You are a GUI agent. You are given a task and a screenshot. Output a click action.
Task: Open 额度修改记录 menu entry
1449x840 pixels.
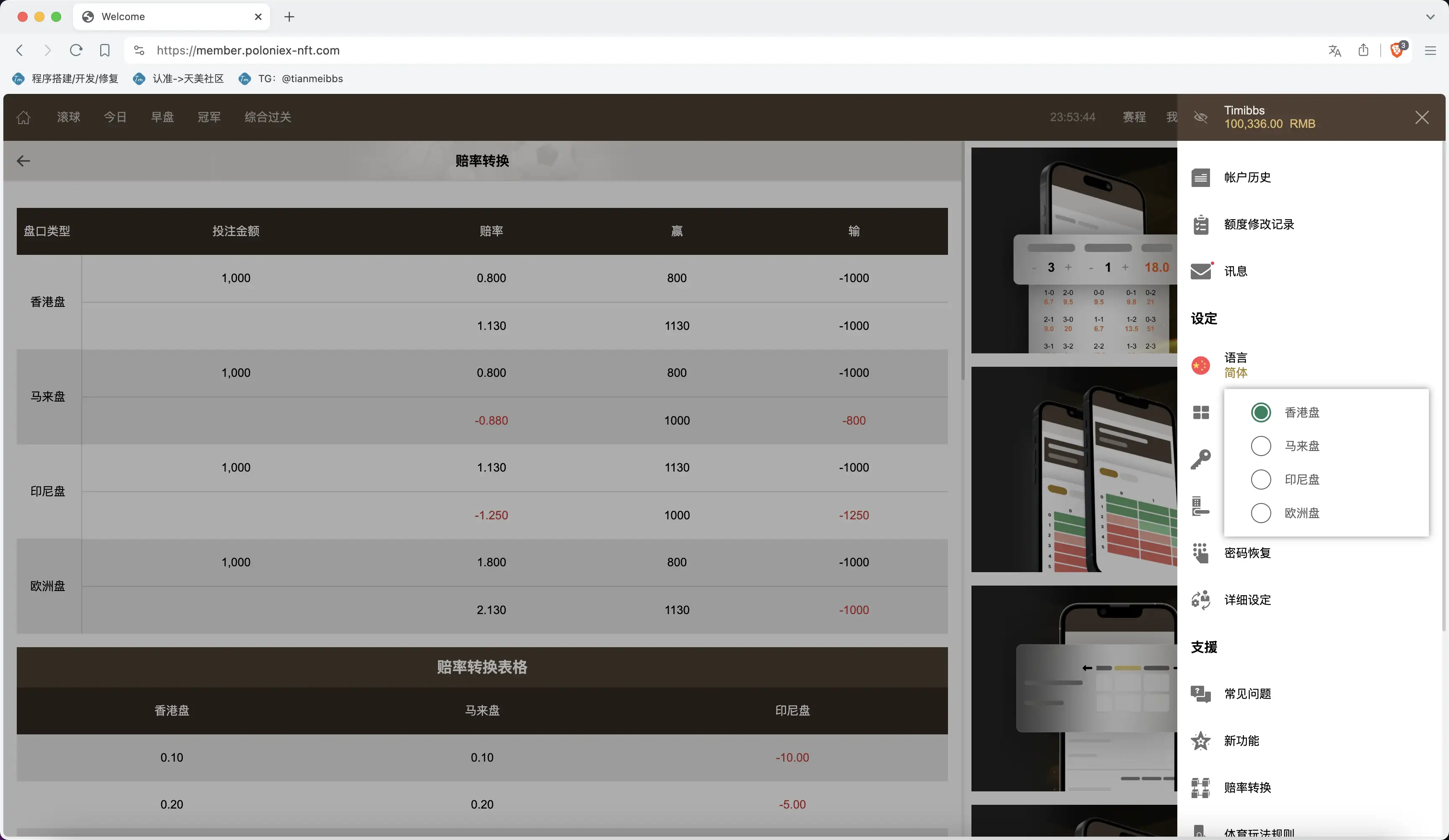click(1259, 225)
